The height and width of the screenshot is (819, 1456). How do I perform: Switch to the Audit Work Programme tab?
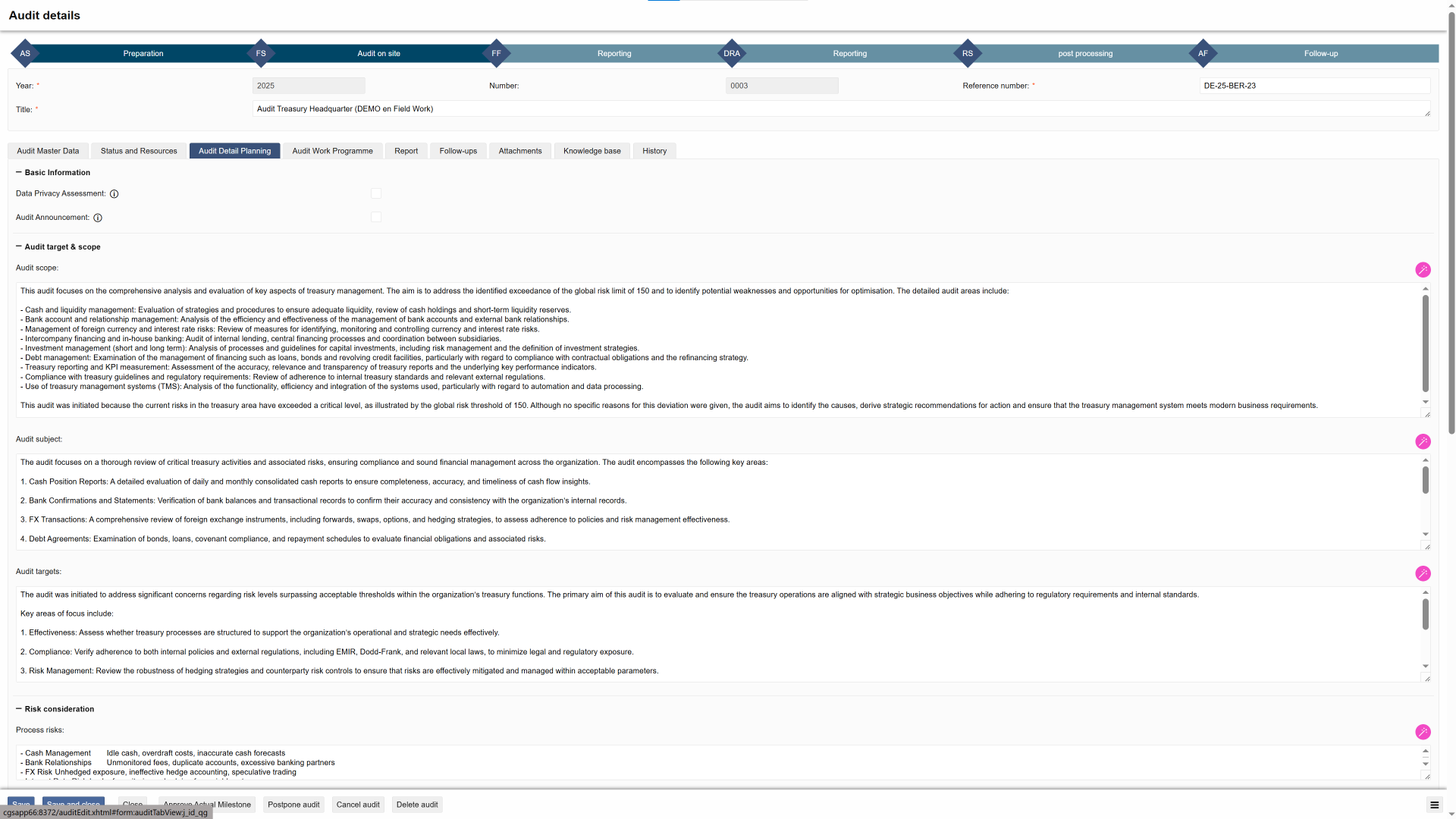pos(332,151)
